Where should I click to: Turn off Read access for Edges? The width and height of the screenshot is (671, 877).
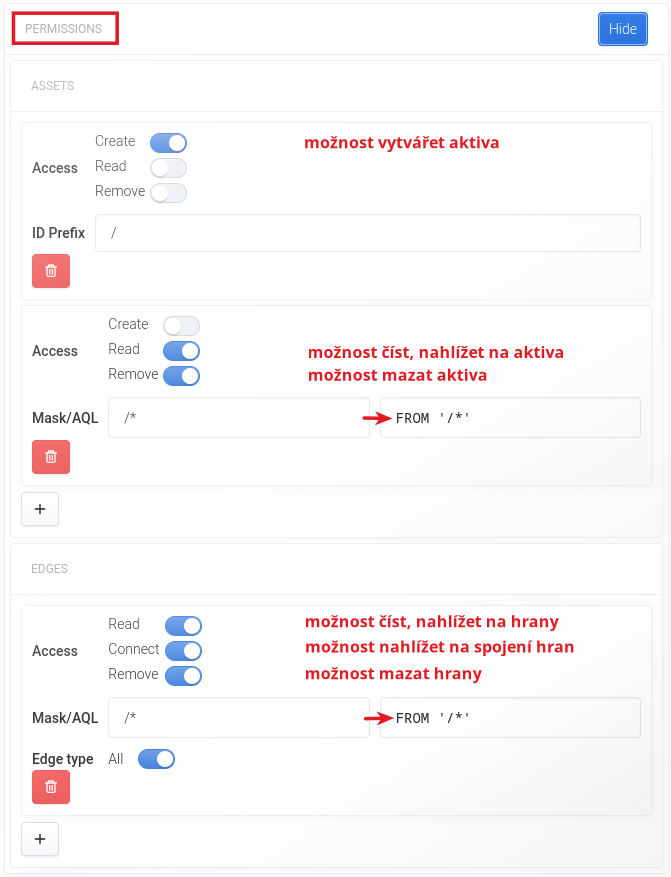point(183,626)
